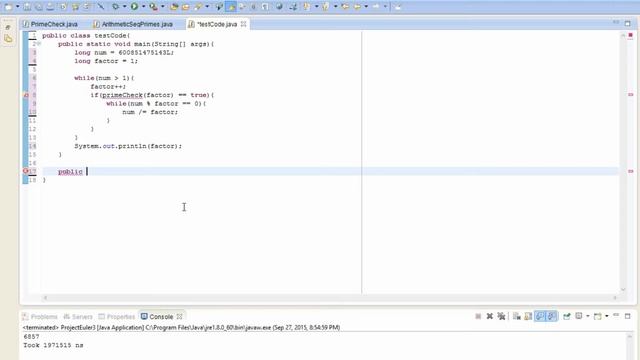Click overview ruler error mark for line 8

(631, 95)
